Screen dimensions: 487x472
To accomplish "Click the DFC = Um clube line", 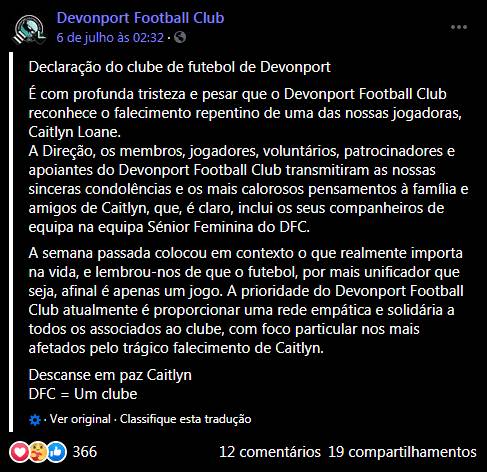I will point(83,394).
